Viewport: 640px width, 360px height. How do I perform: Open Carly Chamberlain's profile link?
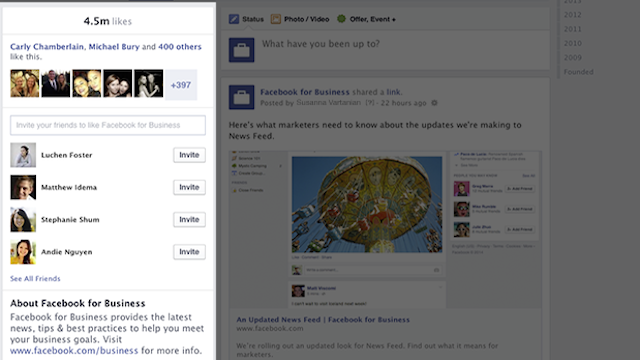(x=47, y=47)
